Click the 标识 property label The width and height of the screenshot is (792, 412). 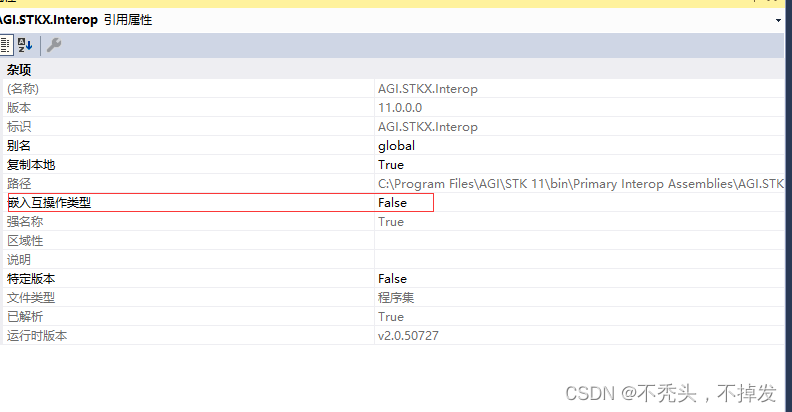click(19, 127)
